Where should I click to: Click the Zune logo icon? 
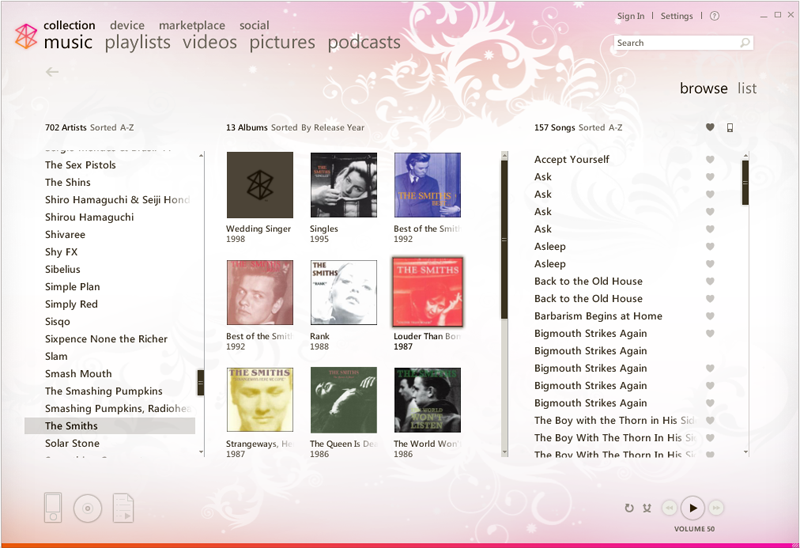[26, 37]
